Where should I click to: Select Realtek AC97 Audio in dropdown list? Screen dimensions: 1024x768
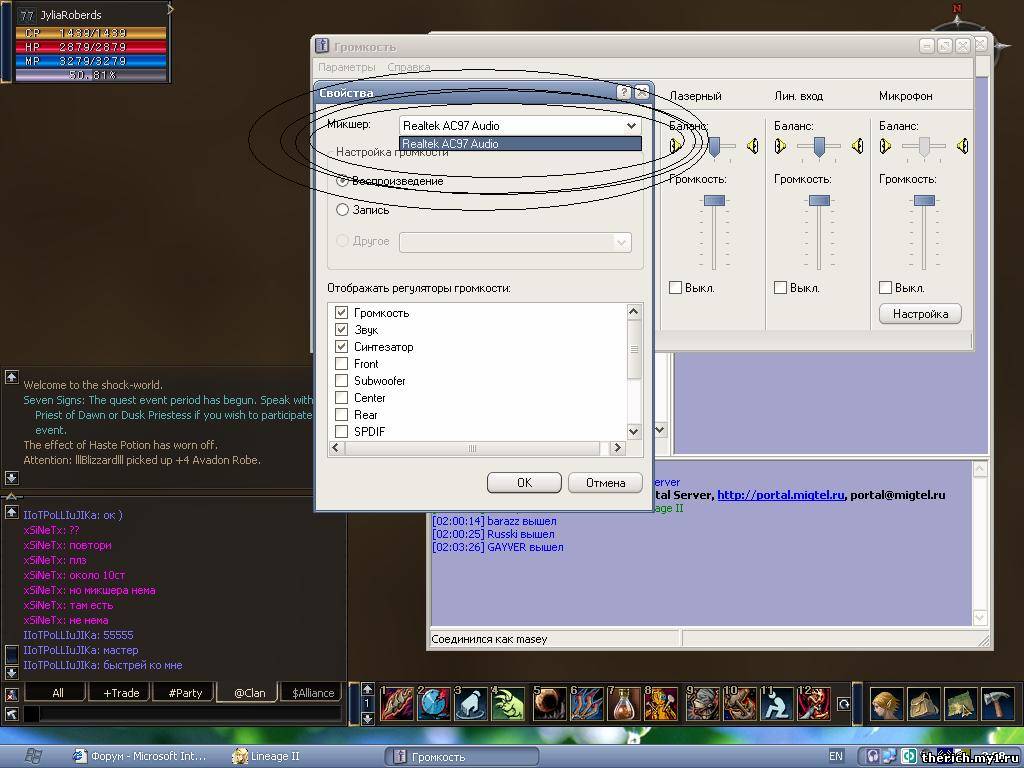pos(520,144)
